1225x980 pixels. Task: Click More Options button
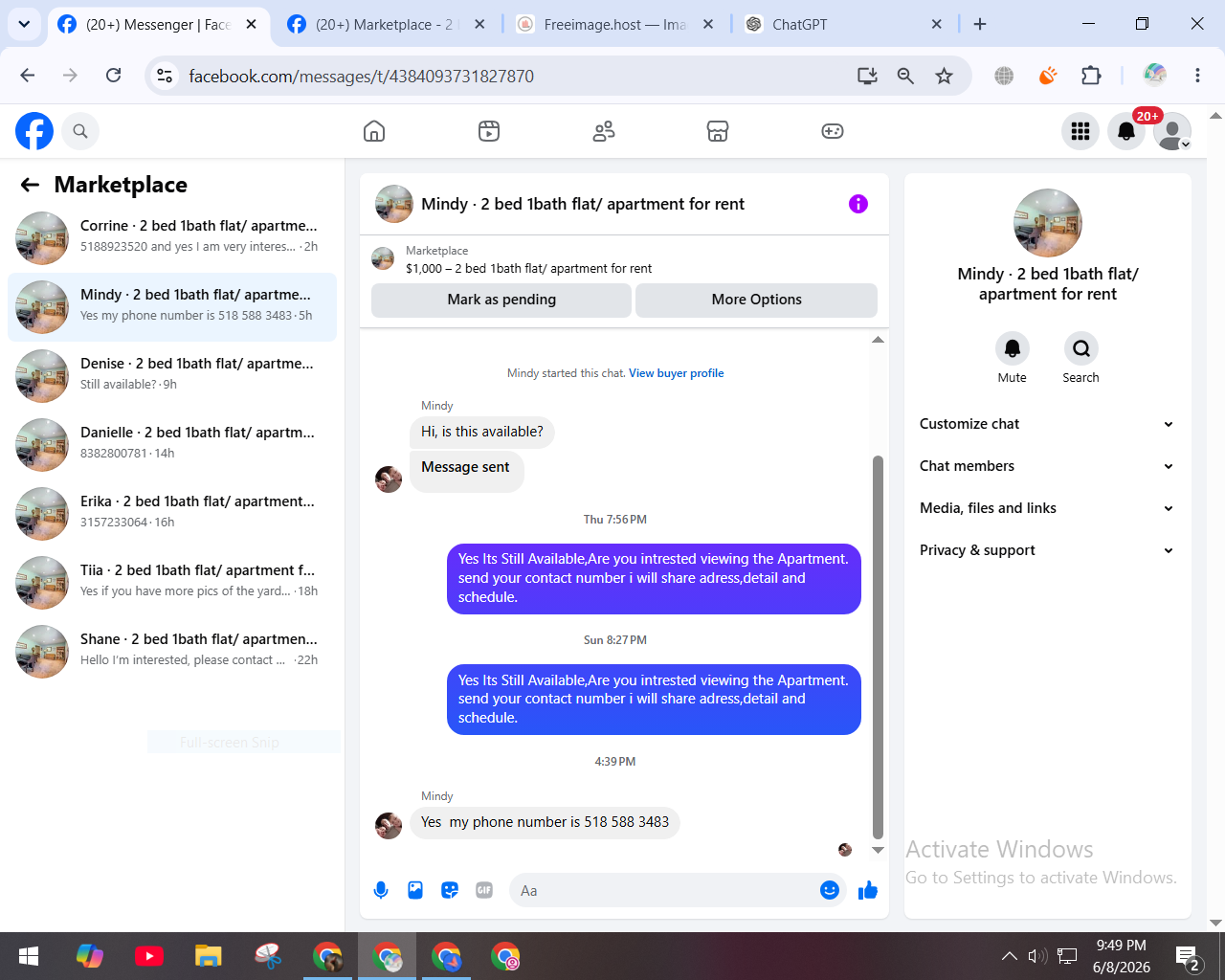coord(756,300)
